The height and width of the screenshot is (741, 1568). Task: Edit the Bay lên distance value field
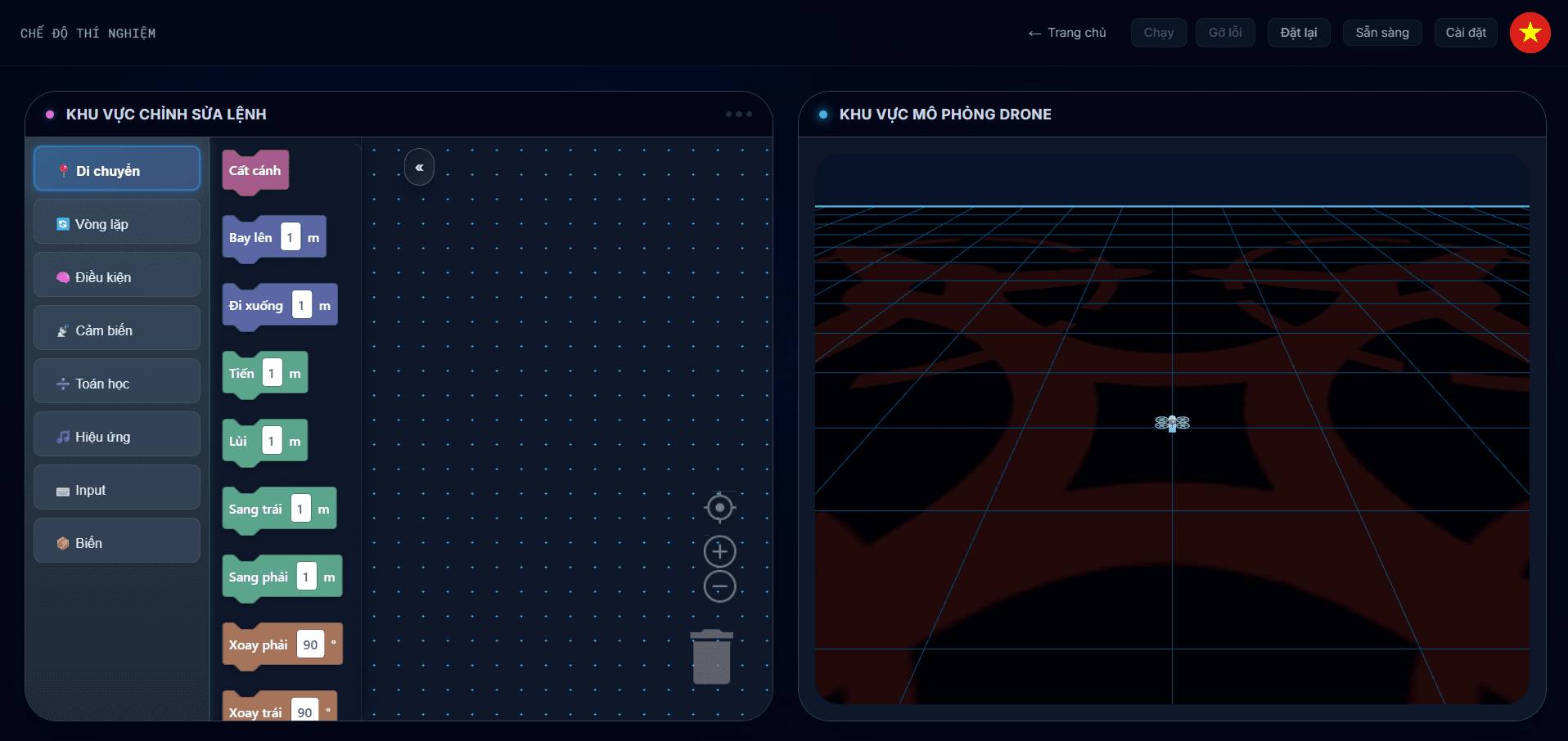coord(291,237)
